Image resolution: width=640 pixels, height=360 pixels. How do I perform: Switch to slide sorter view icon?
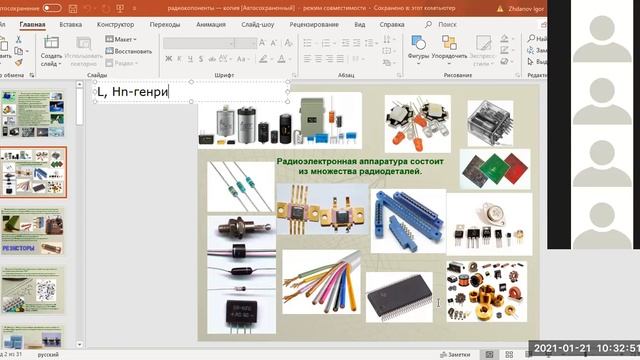[509, 355]
